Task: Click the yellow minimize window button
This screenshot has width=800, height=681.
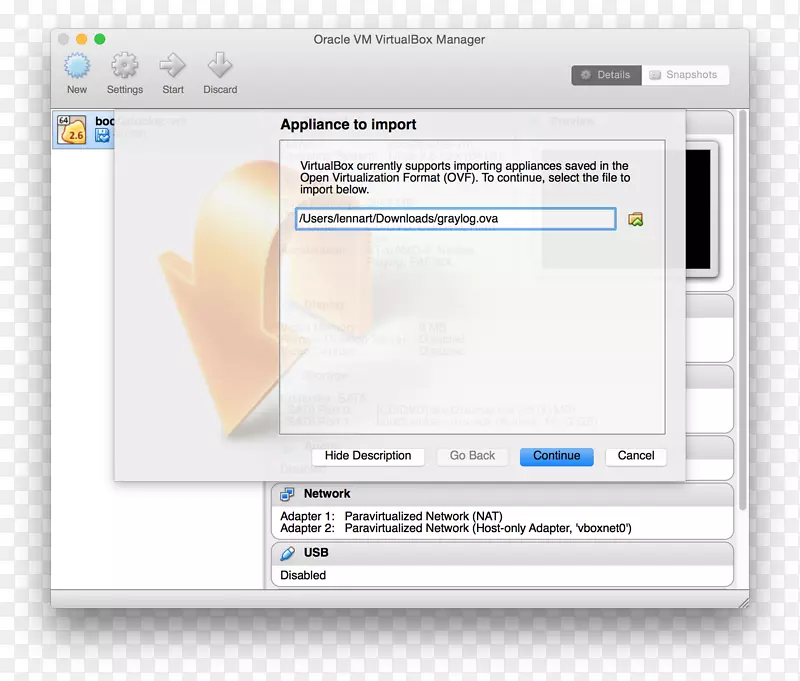Action: coord(81,39)
